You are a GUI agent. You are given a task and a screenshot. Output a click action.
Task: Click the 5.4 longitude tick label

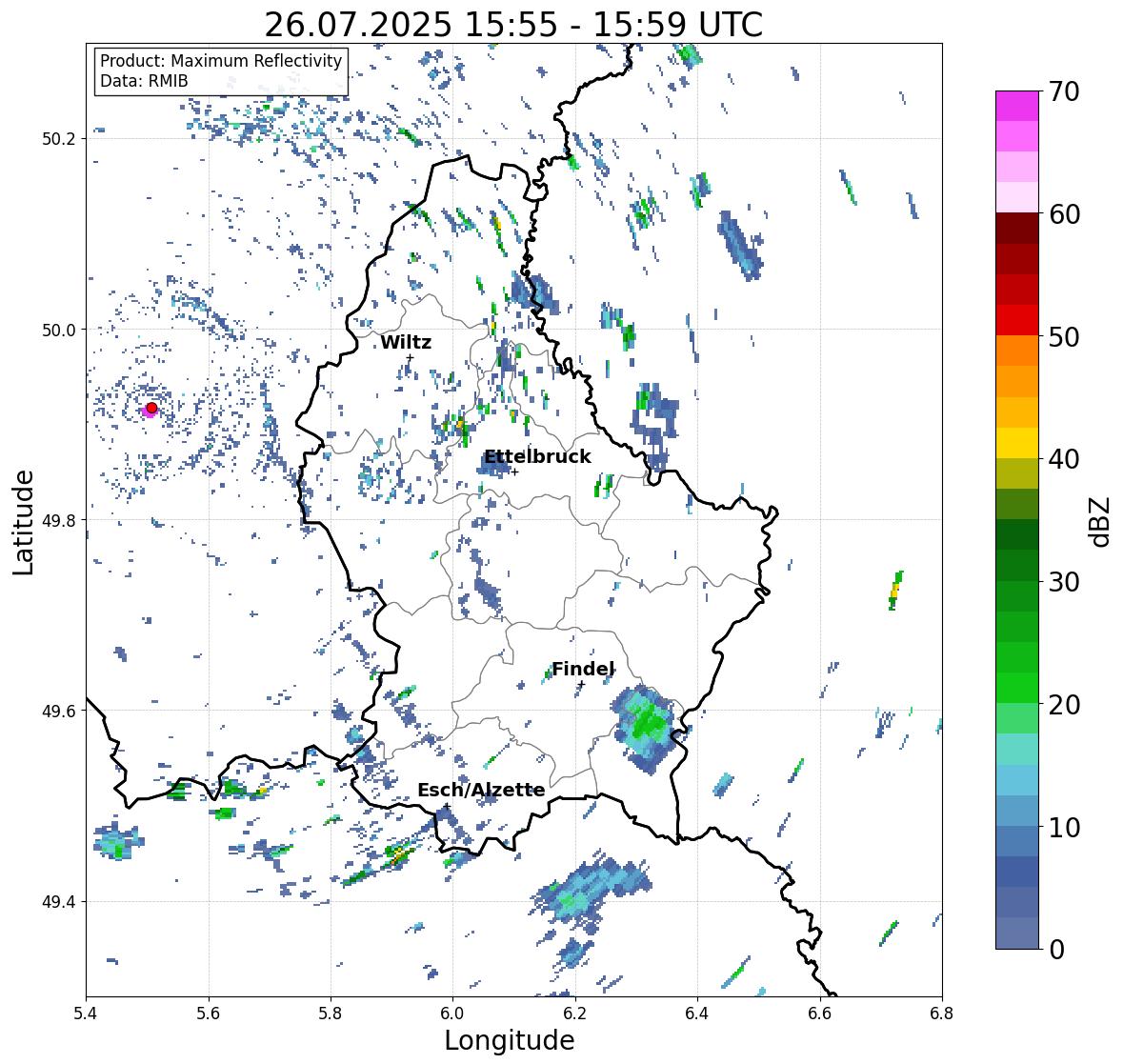point(86,1014)
